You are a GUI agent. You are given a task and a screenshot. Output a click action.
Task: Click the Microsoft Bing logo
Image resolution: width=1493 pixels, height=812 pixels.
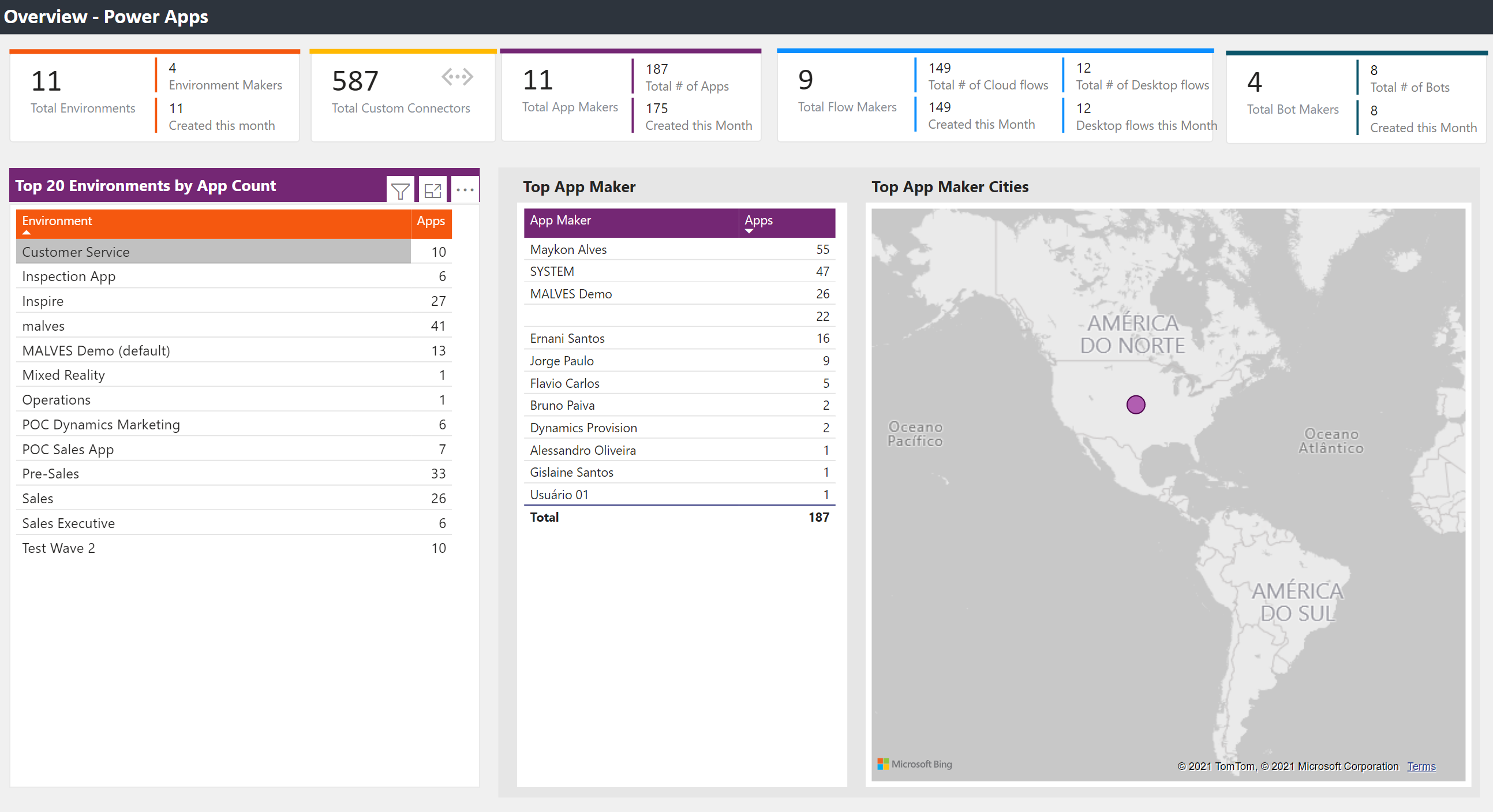coord(915,764)
